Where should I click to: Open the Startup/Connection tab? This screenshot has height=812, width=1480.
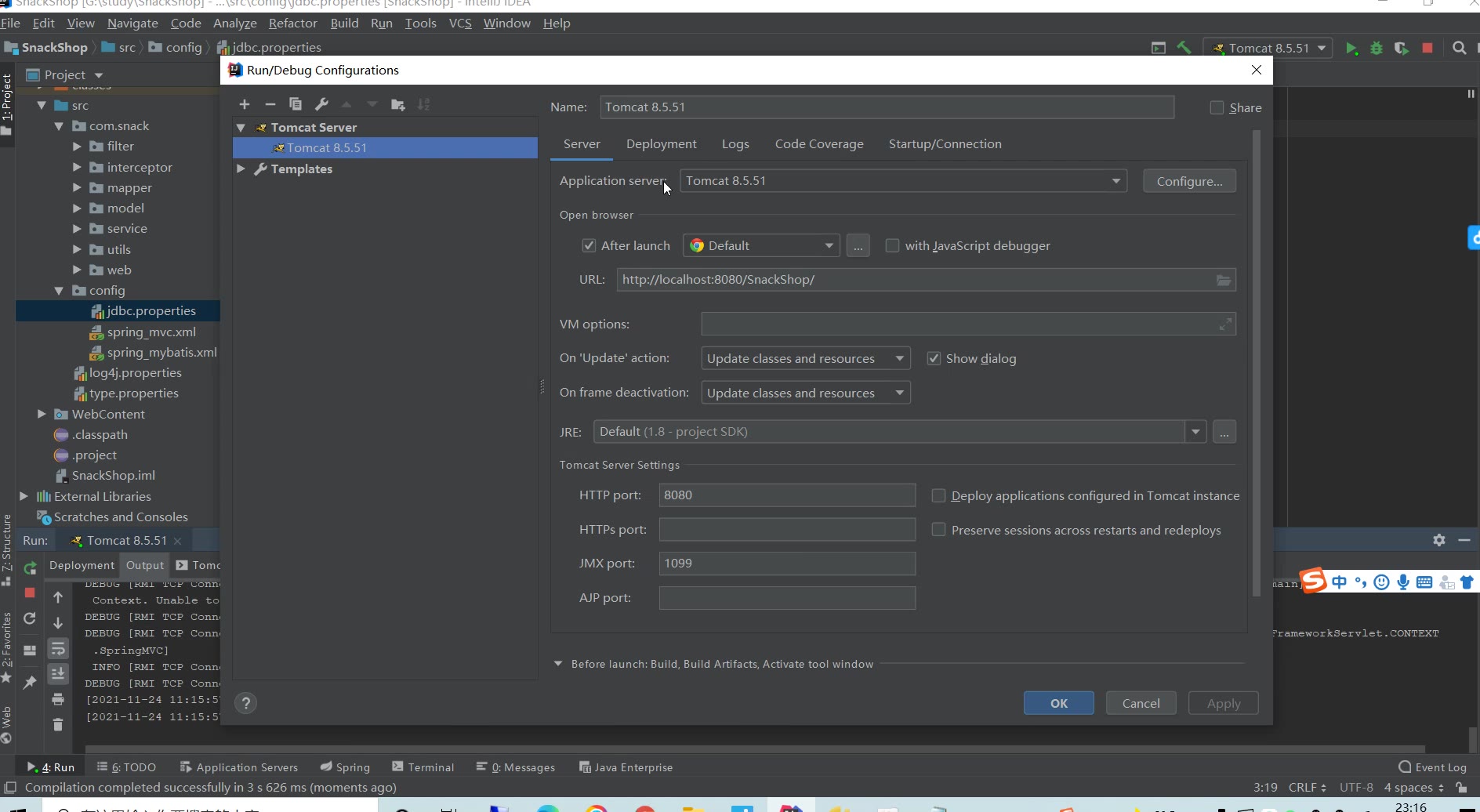[x=945, y=144]
